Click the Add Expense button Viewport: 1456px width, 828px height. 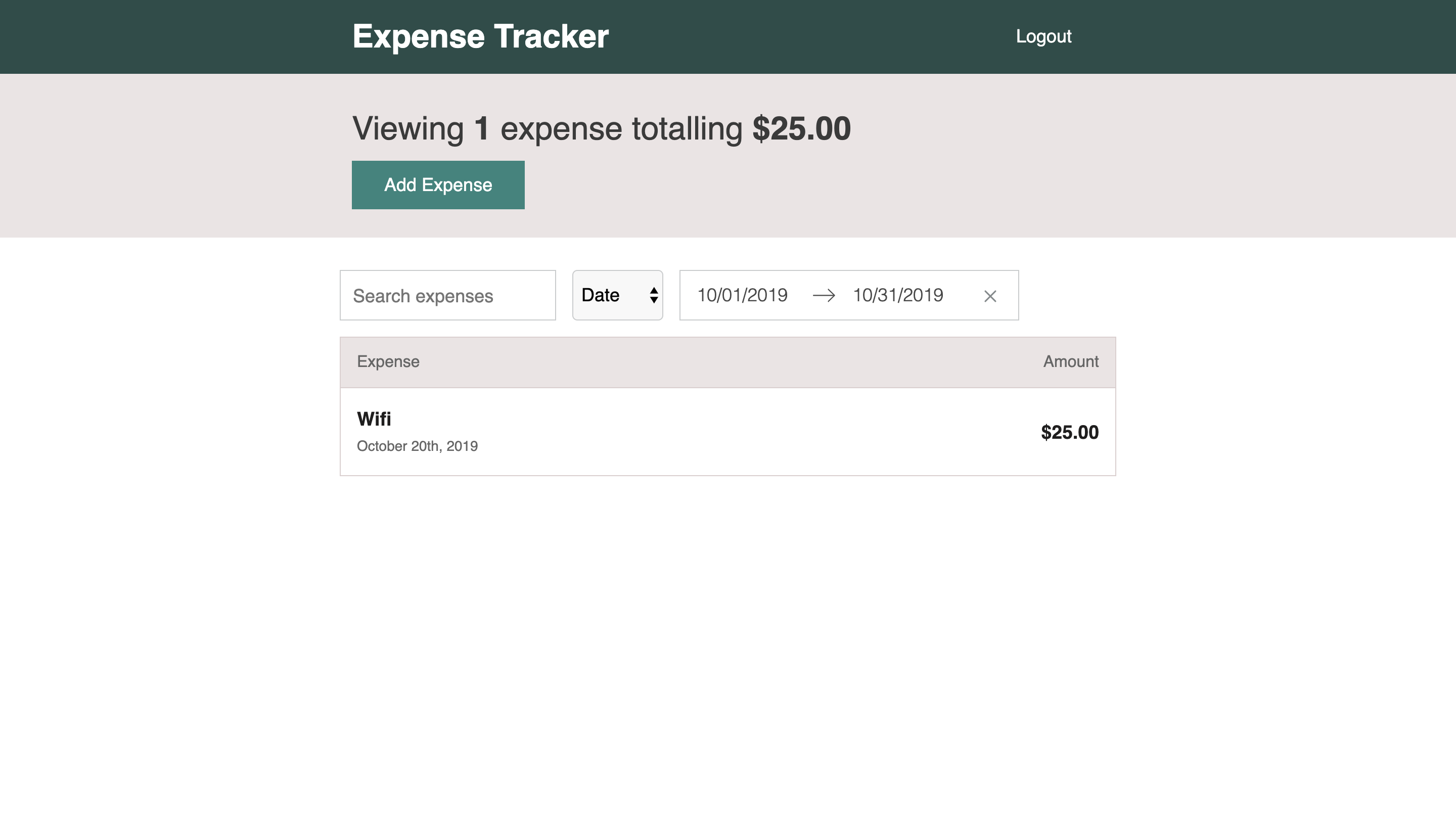point(438,184)
